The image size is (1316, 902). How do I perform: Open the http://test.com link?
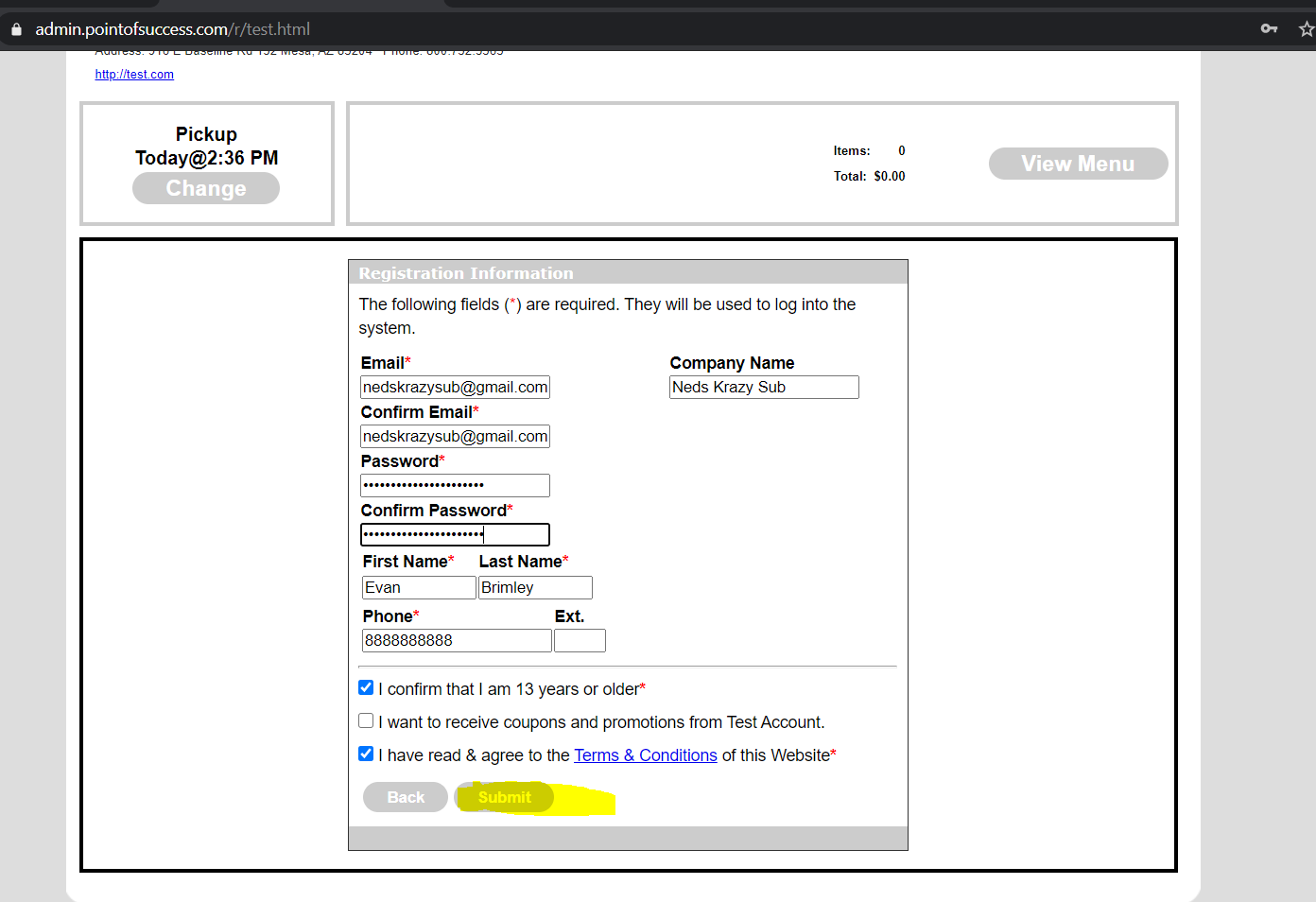coord(134,75)
